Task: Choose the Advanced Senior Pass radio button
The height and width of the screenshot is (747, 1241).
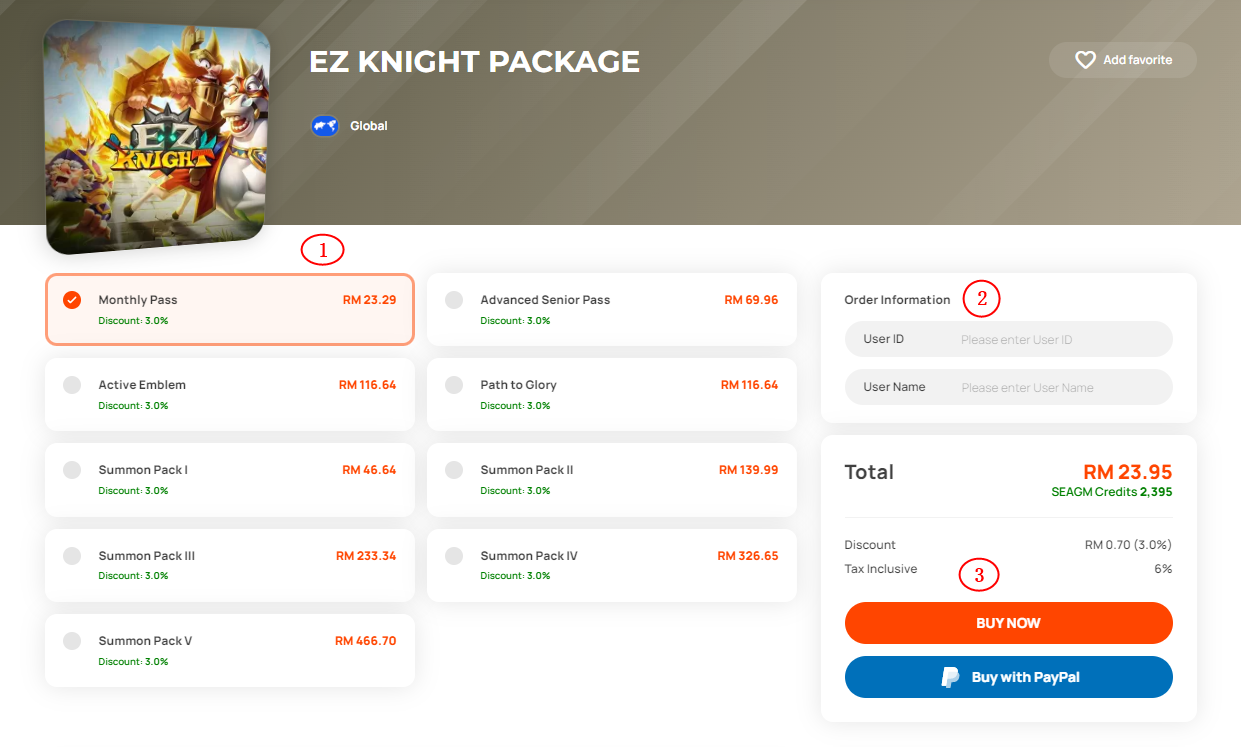Action: pyautogui.click(x=454, y=300)
